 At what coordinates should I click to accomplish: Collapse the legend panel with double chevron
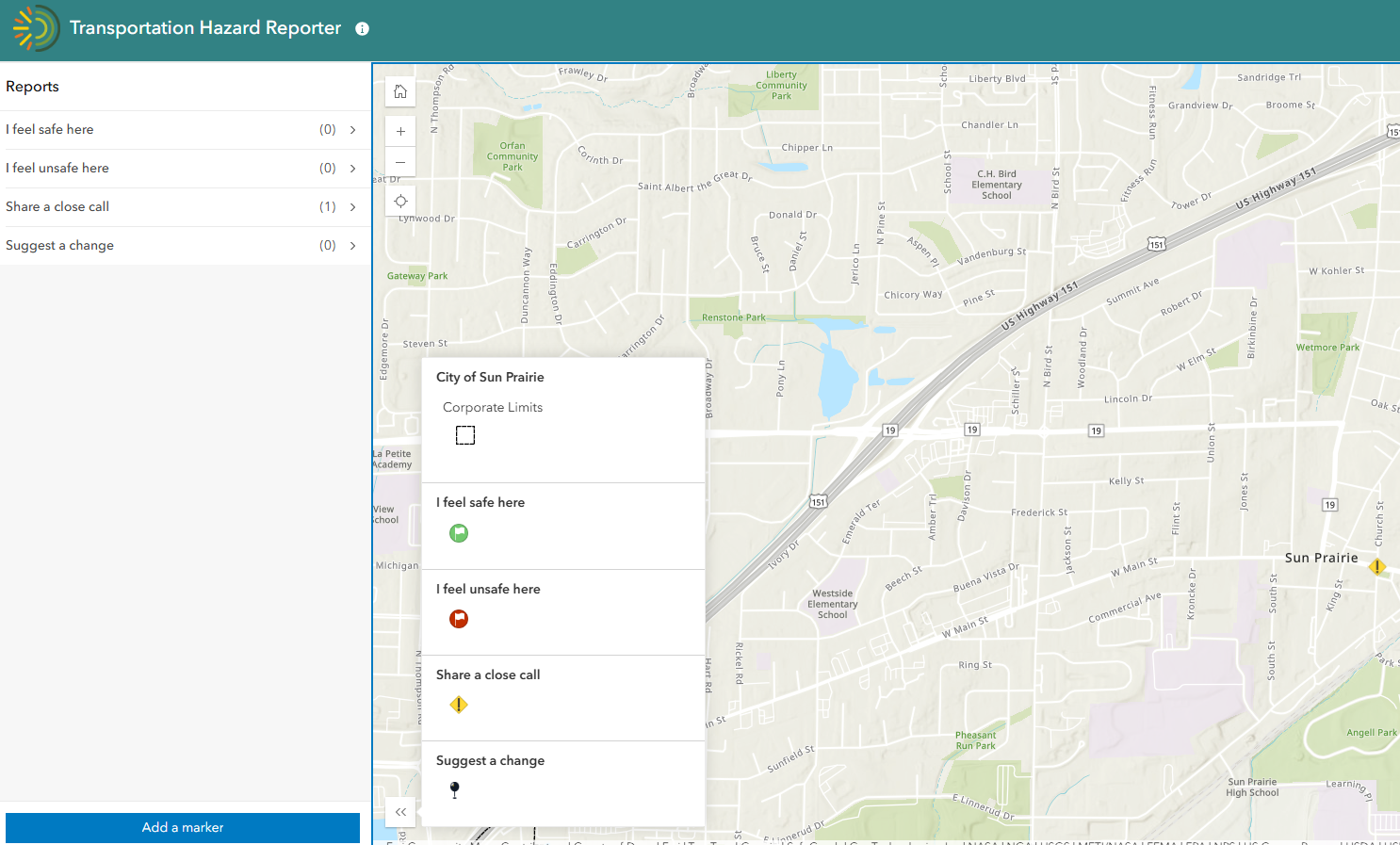tap(400, 811)
